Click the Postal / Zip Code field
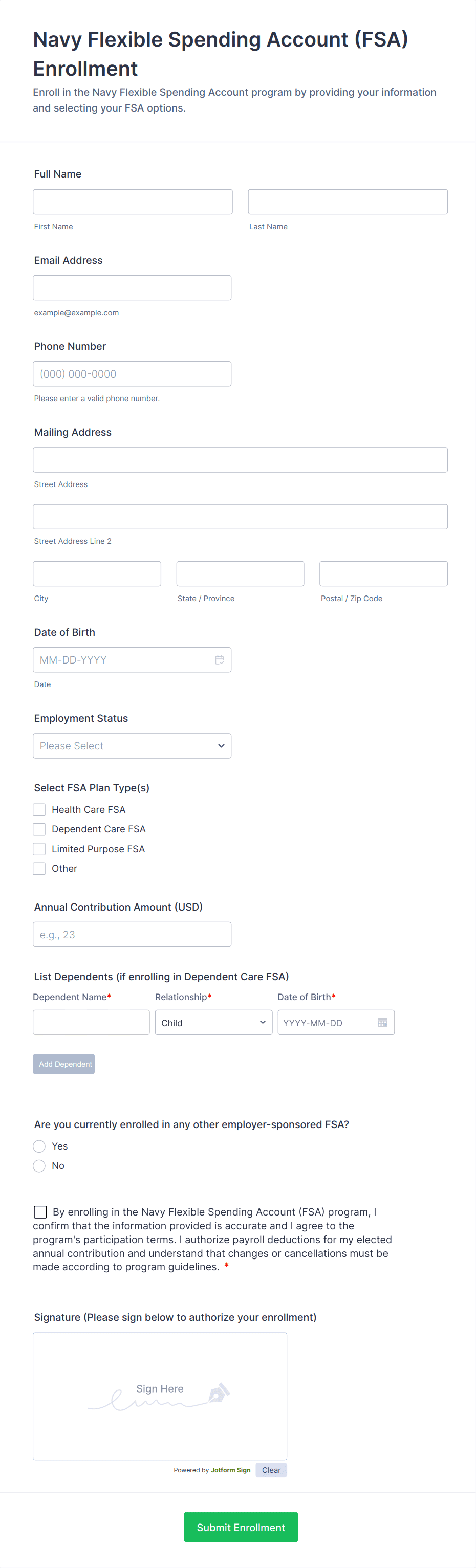 tap(383, 573)
